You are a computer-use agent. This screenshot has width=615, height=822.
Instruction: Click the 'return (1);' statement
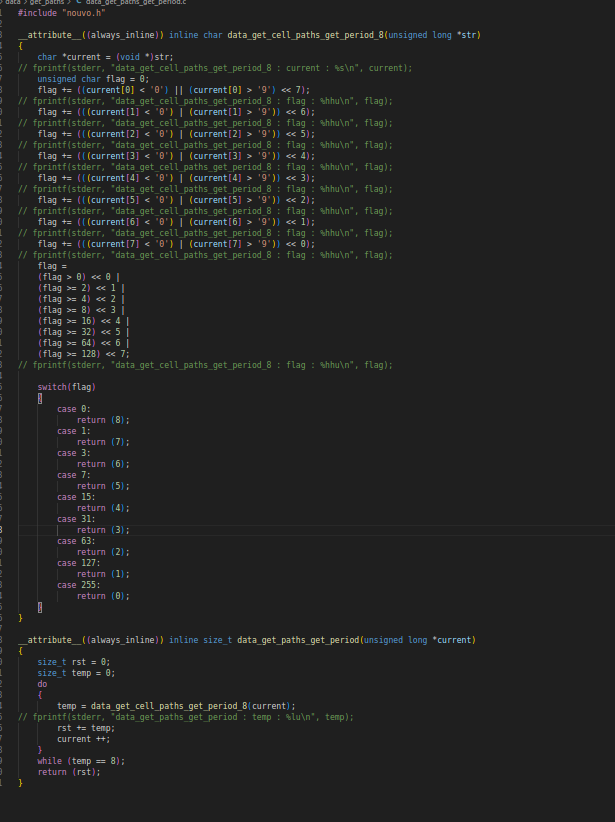103,575
